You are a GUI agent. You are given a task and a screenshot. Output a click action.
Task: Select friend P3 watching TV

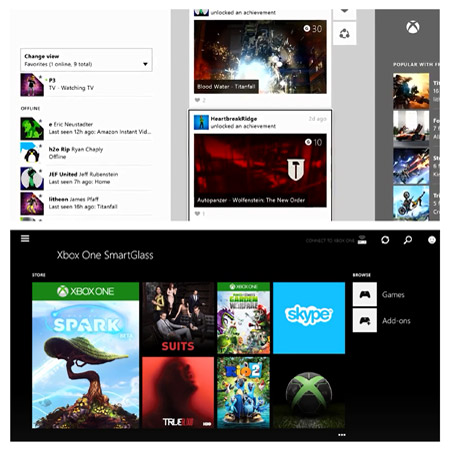pos(86,85)
